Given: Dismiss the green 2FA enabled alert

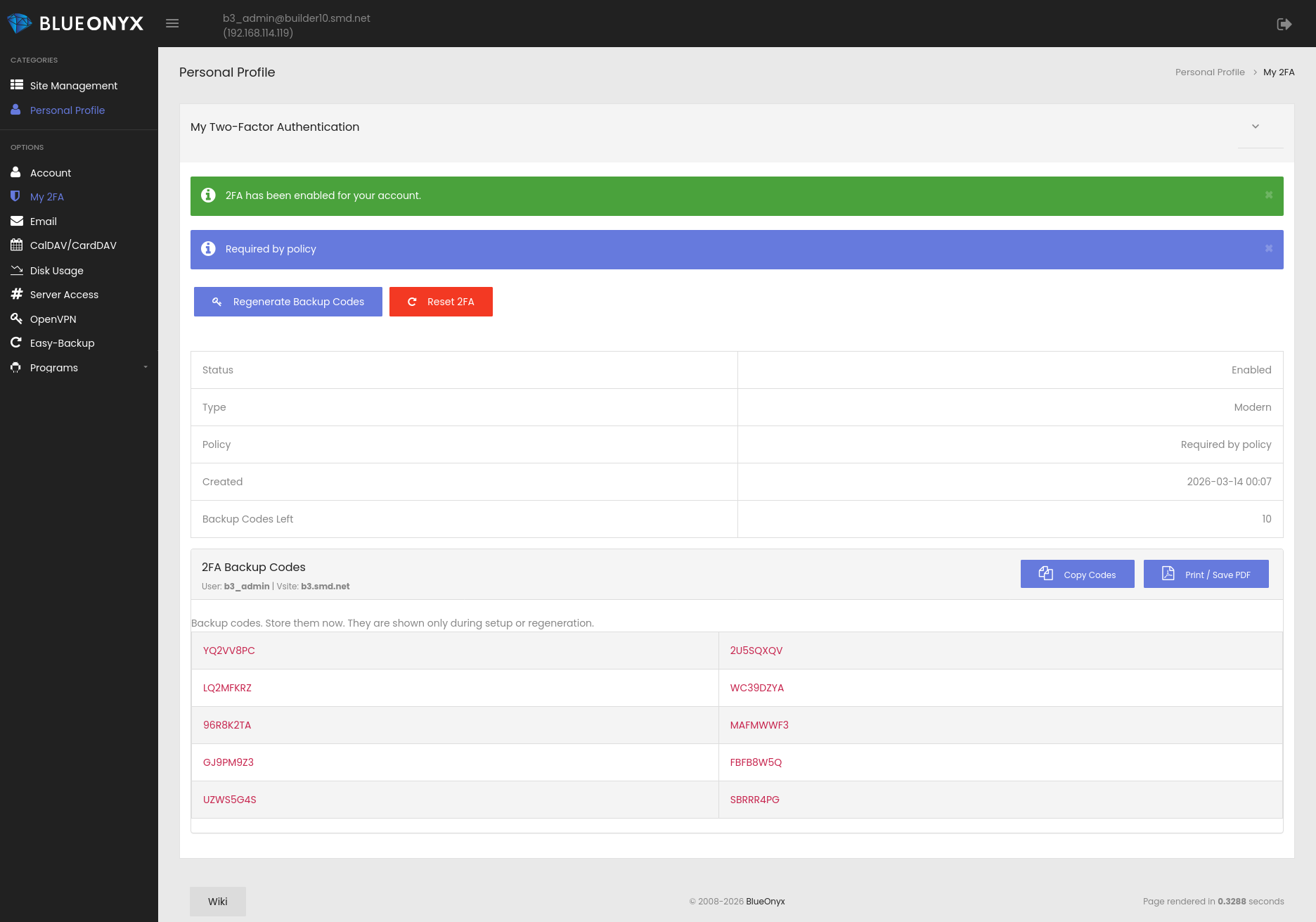Looking at the screenshot, I should point(1269,196).
